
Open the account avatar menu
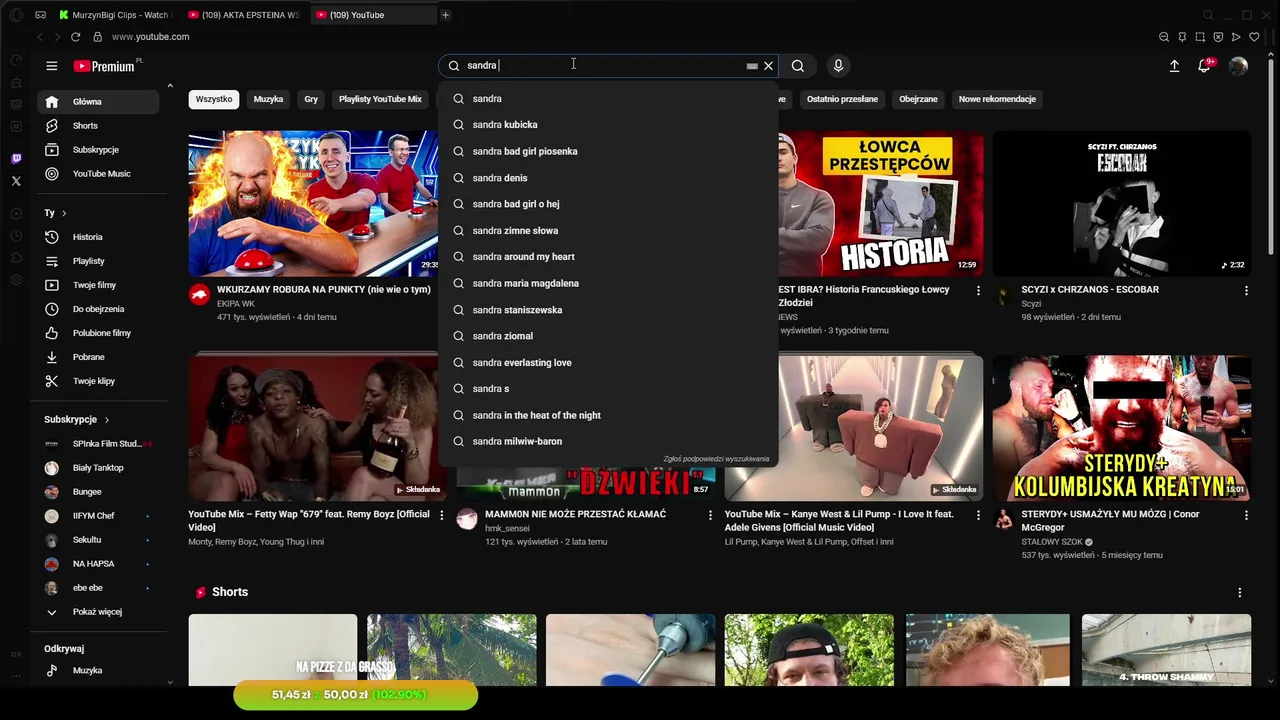1238,66
